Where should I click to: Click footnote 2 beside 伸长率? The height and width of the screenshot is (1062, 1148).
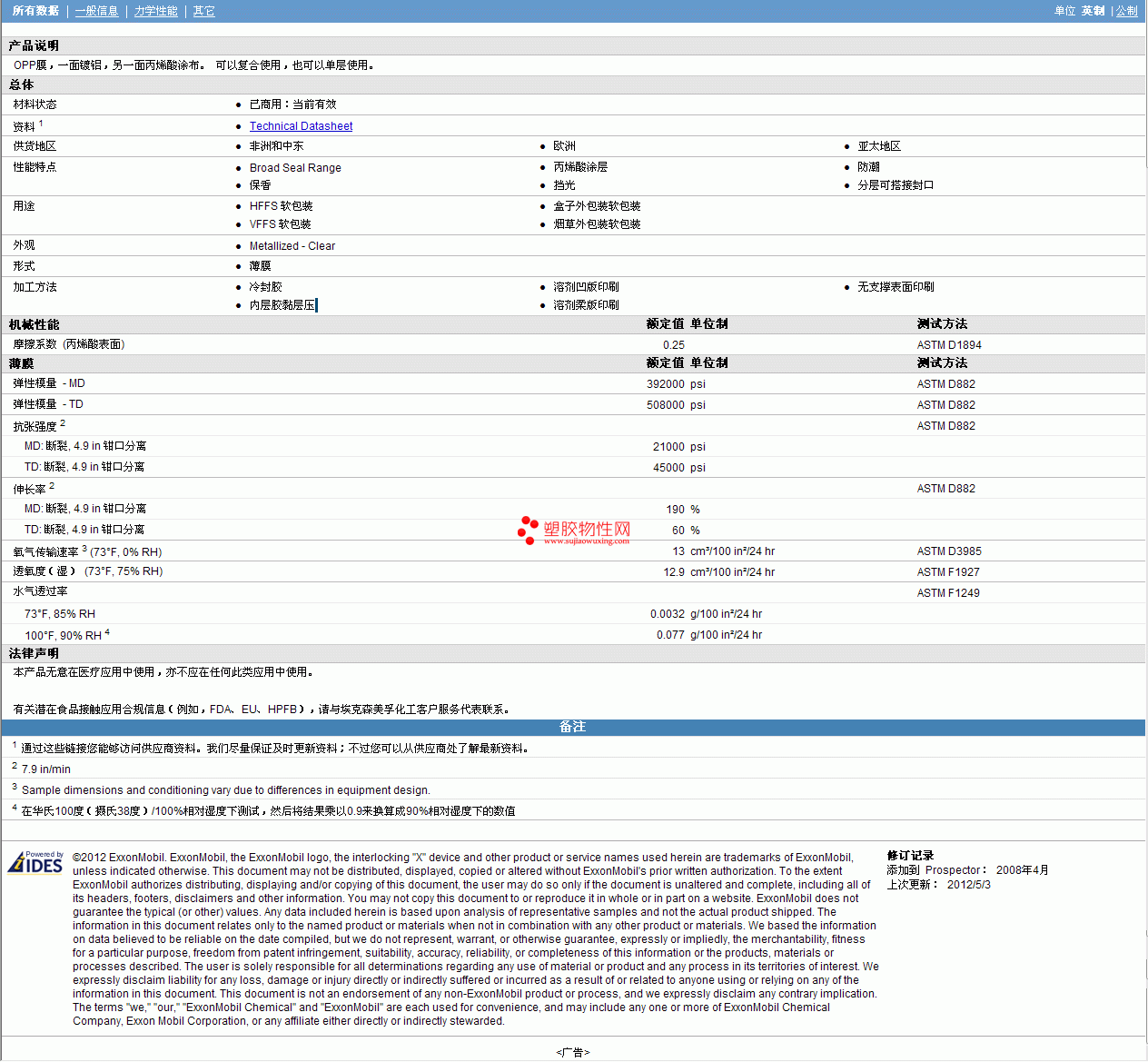[x=52, y=486]
